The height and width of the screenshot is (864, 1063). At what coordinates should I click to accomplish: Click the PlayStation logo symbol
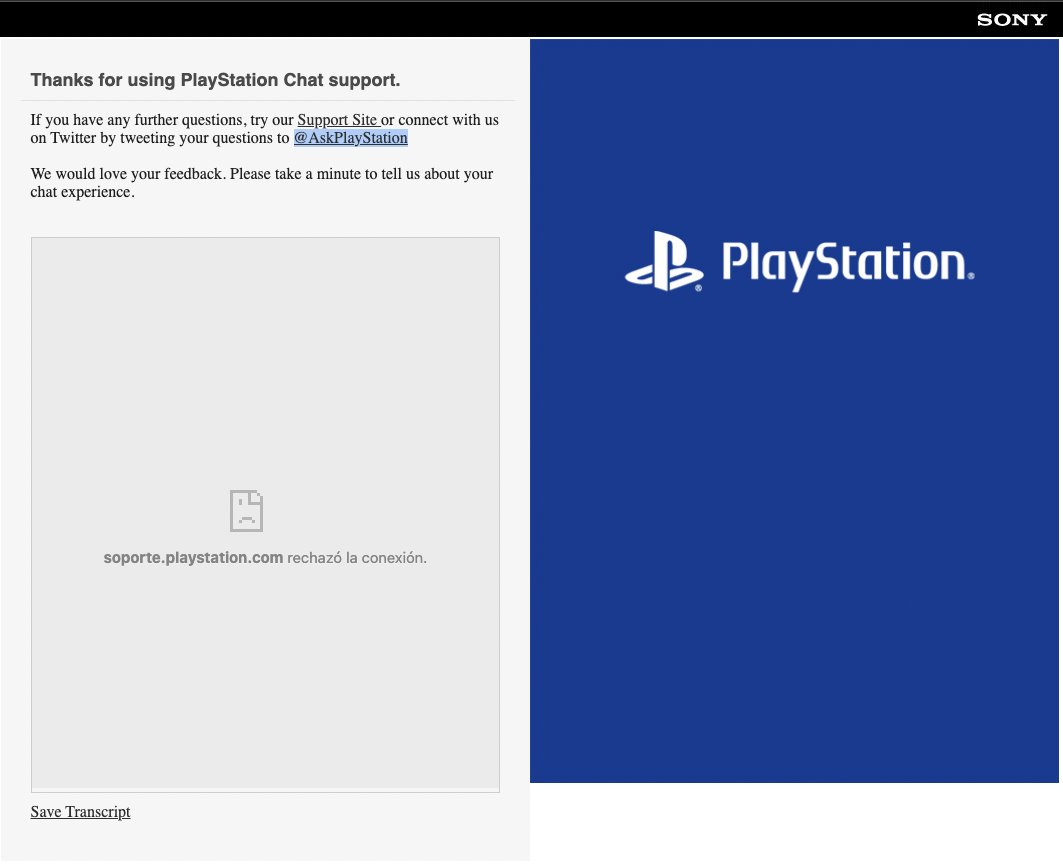664,262
